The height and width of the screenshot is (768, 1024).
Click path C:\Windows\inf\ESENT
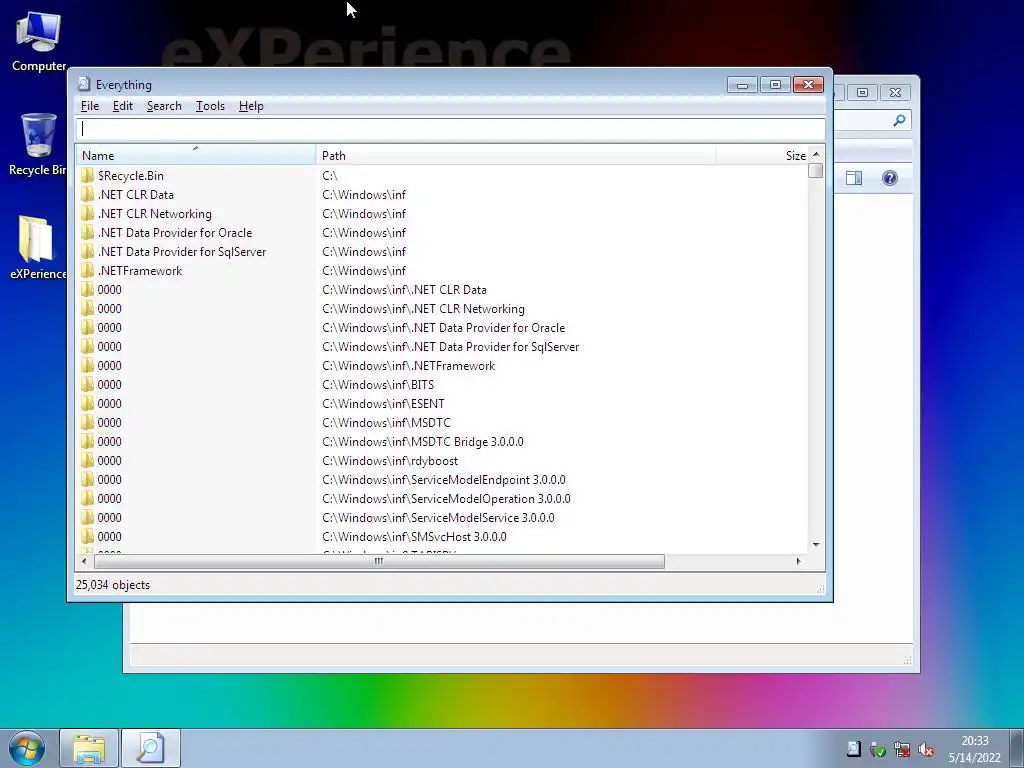[x=383, y=404]
